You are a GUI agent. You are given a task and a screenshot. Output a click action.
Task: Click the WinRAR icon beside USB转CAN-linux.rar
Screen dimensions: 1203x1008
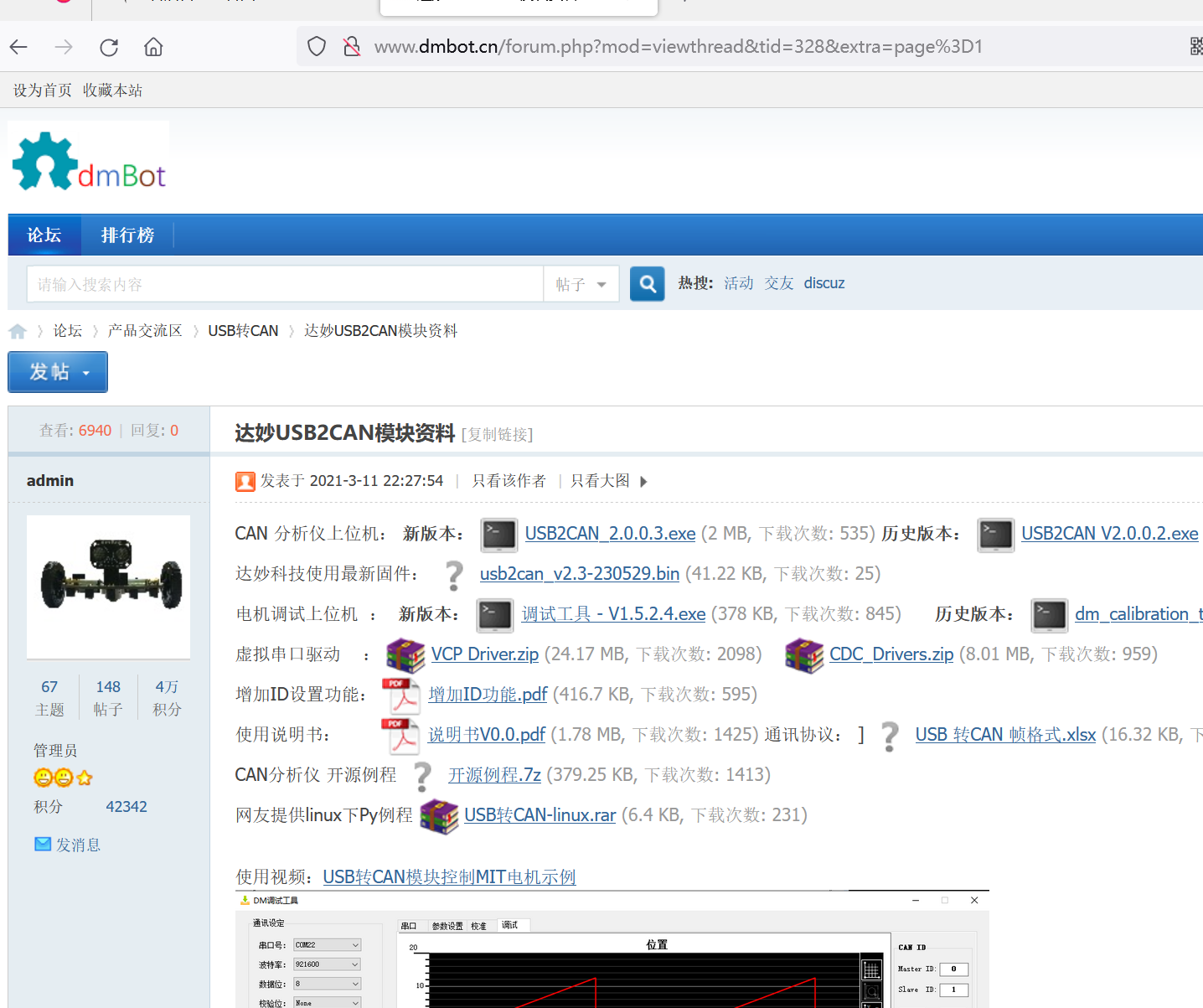440,815
